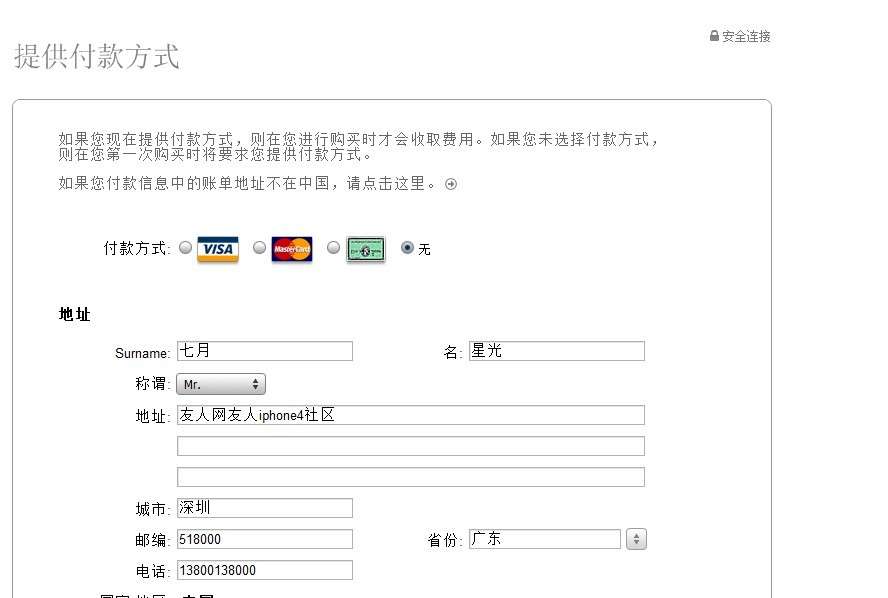Click the 名 input field showing 星光
Viewport: 888px width, 598px height.
pos(556,351)
